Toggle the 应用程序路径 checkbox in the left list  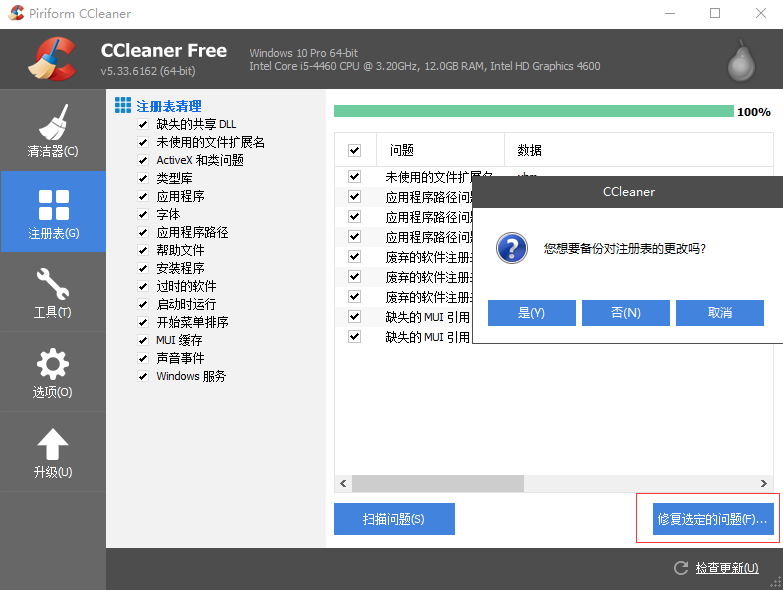click(x=143, y=232)
